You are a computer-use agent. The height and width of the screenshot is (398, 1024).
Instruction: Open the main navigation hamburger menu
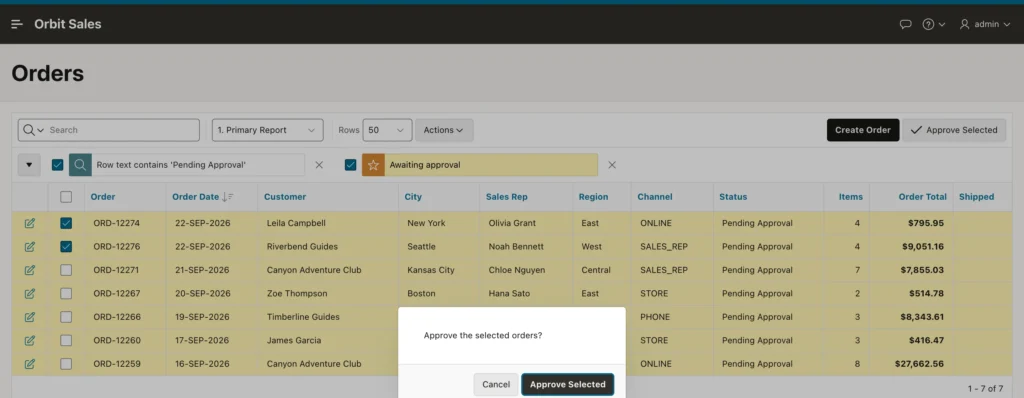tap(17, 24)
